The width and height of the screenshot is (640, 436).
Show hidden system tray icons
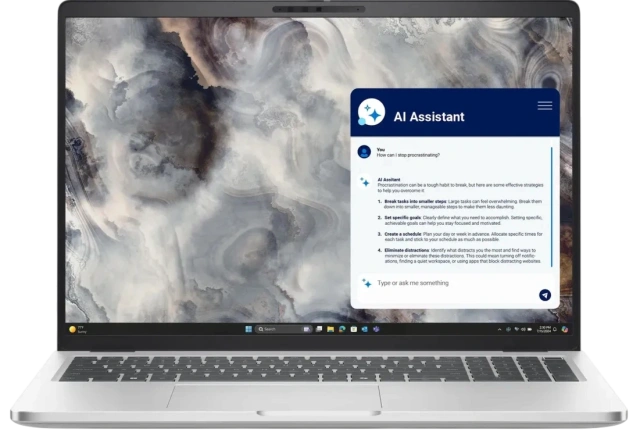(500, 329)
